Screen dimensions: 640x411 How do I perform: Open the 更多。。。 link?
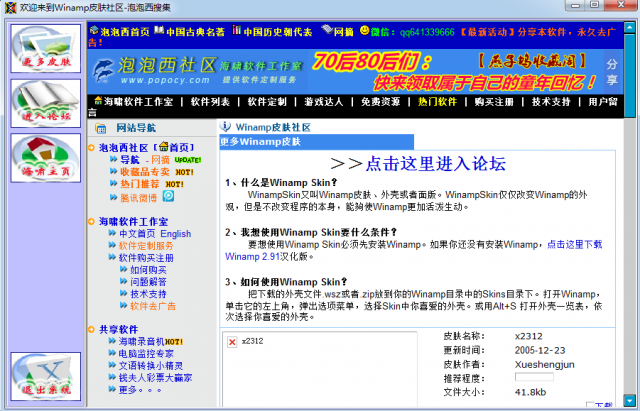(x=140, y=390)
